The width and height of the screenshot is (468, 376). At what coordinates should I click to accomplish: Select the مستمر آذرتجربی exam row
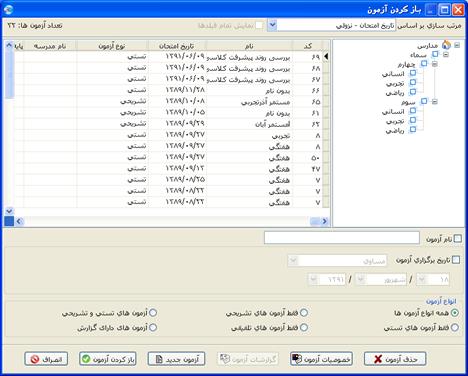pyautogui.click(x=169, y=102)
